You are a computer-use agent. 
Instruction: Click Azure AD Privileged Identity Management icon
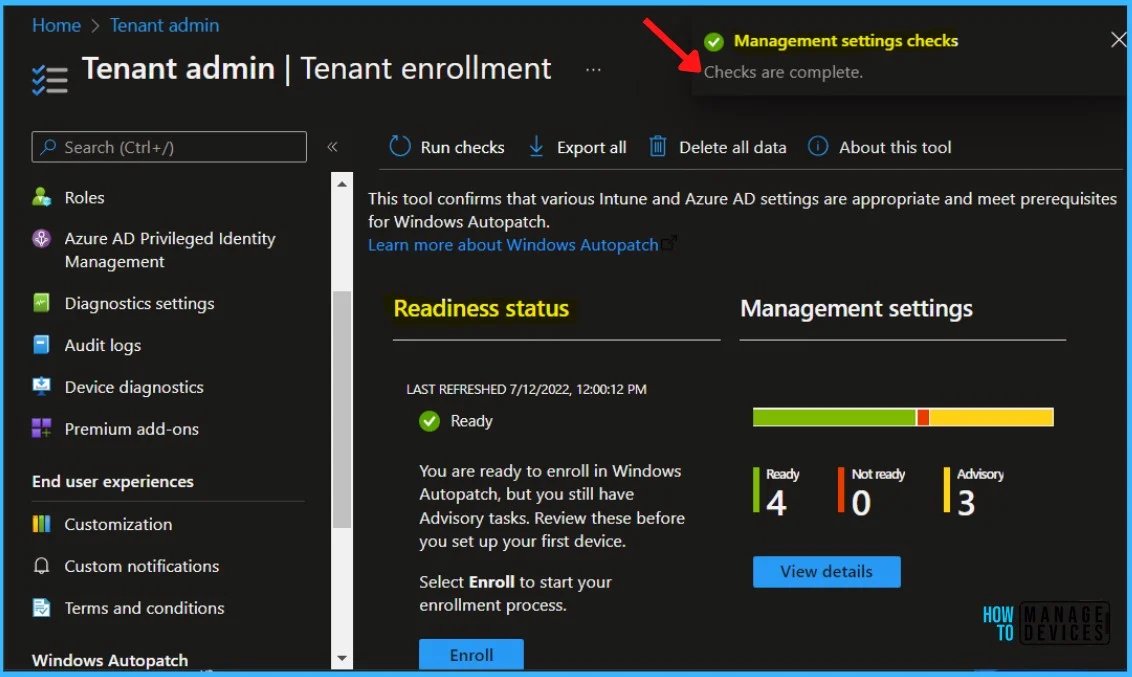[x=42, y=239]
